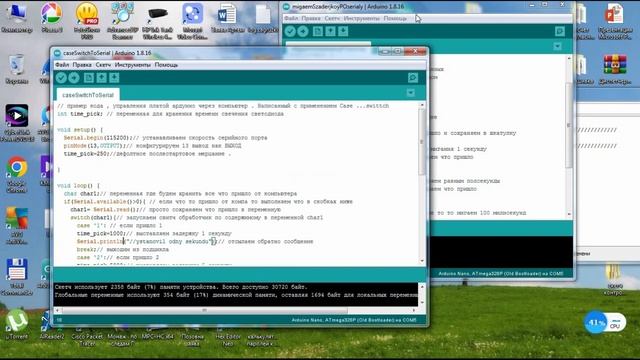640x360 pixels.
Task: Click Upload in the migaemSzaderjkoyPOserialy window
Action: click(x=303, y=31)
